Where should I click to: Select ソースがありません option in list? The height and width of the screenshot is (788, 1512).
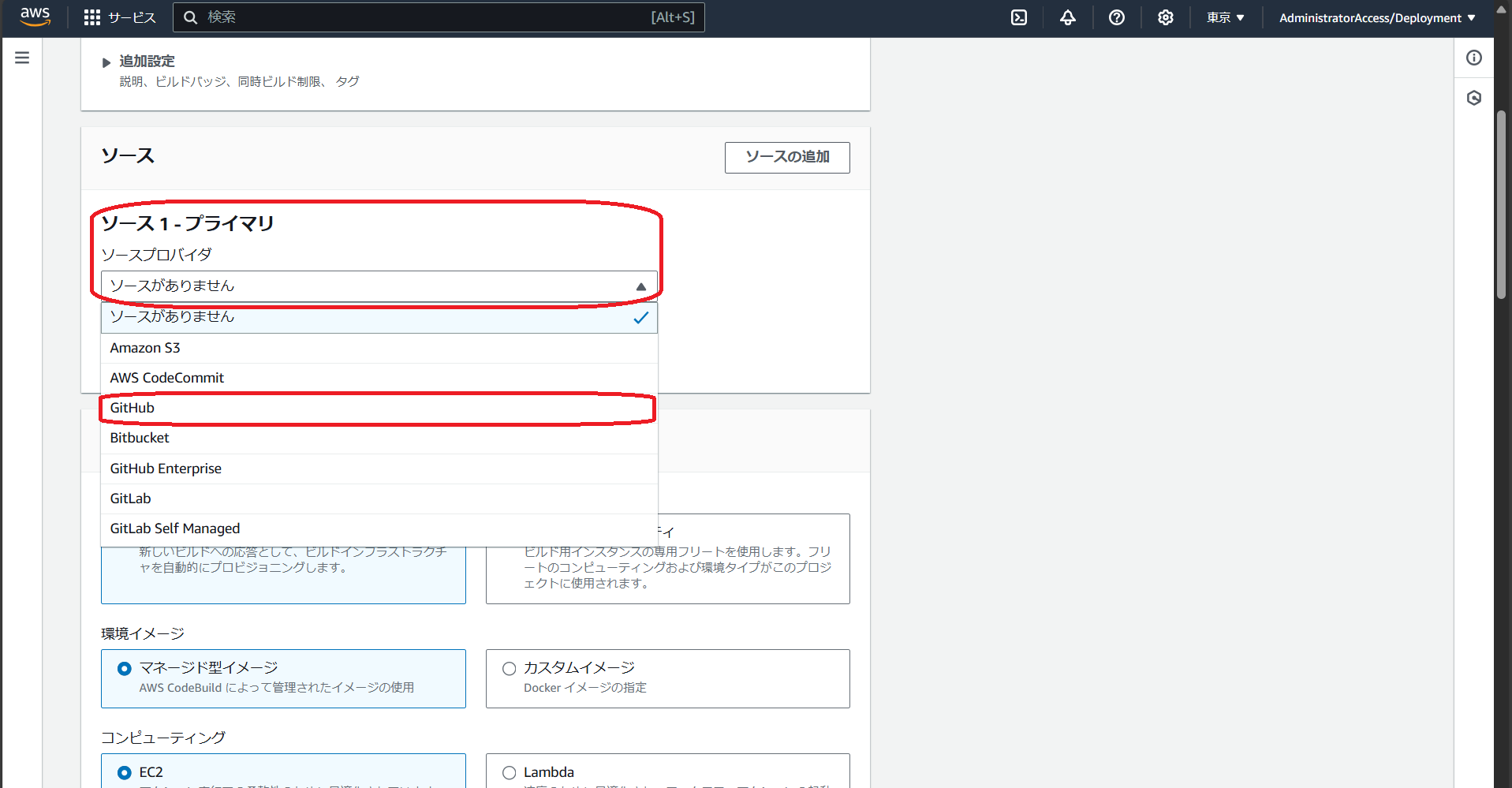(x=379, y=317)
